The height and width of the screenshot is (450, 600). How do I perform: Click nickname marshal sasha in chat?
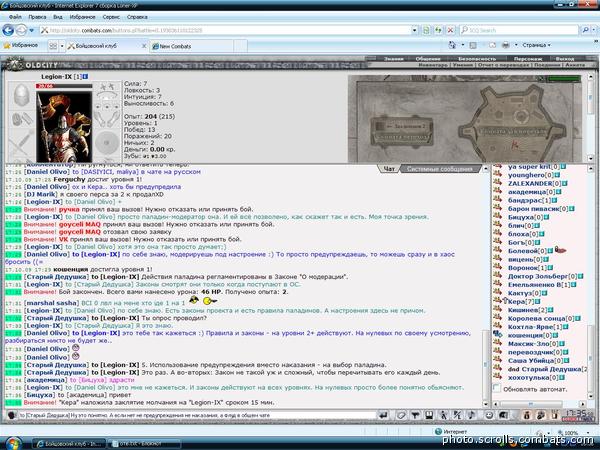click(x=51, y=303)
